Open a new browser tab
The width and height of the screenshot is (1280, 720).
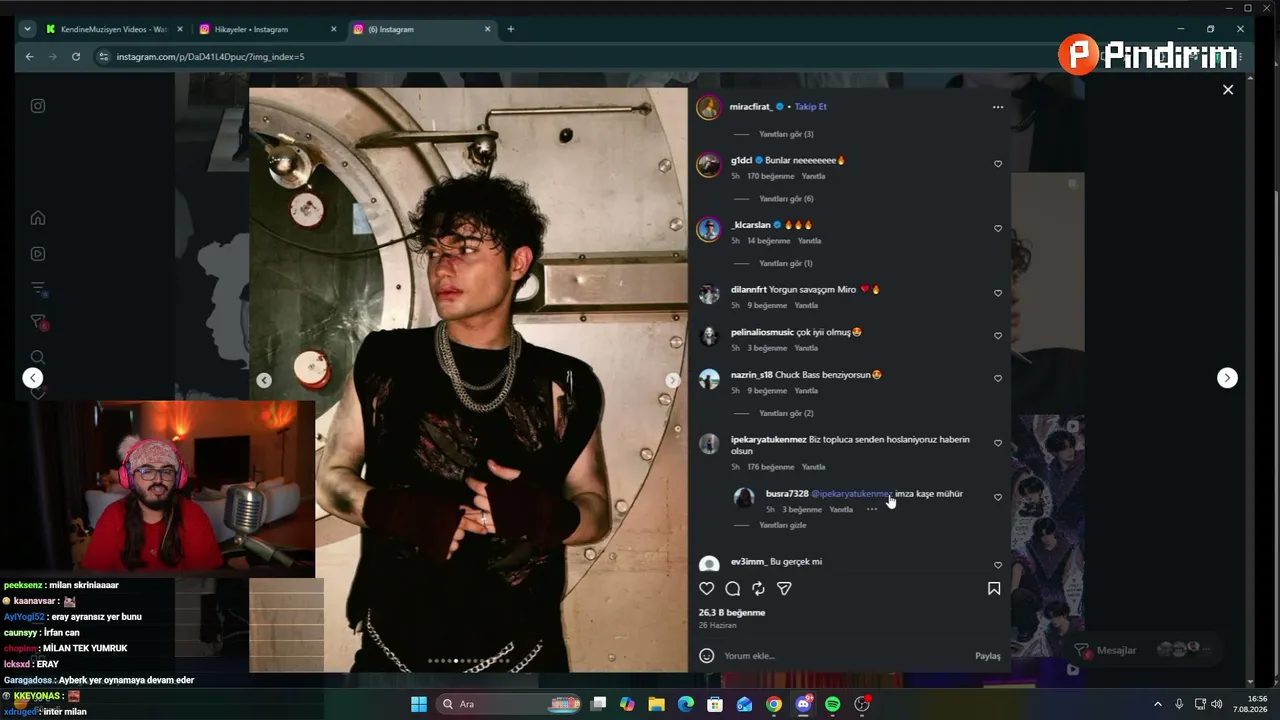tap(511, 29)
